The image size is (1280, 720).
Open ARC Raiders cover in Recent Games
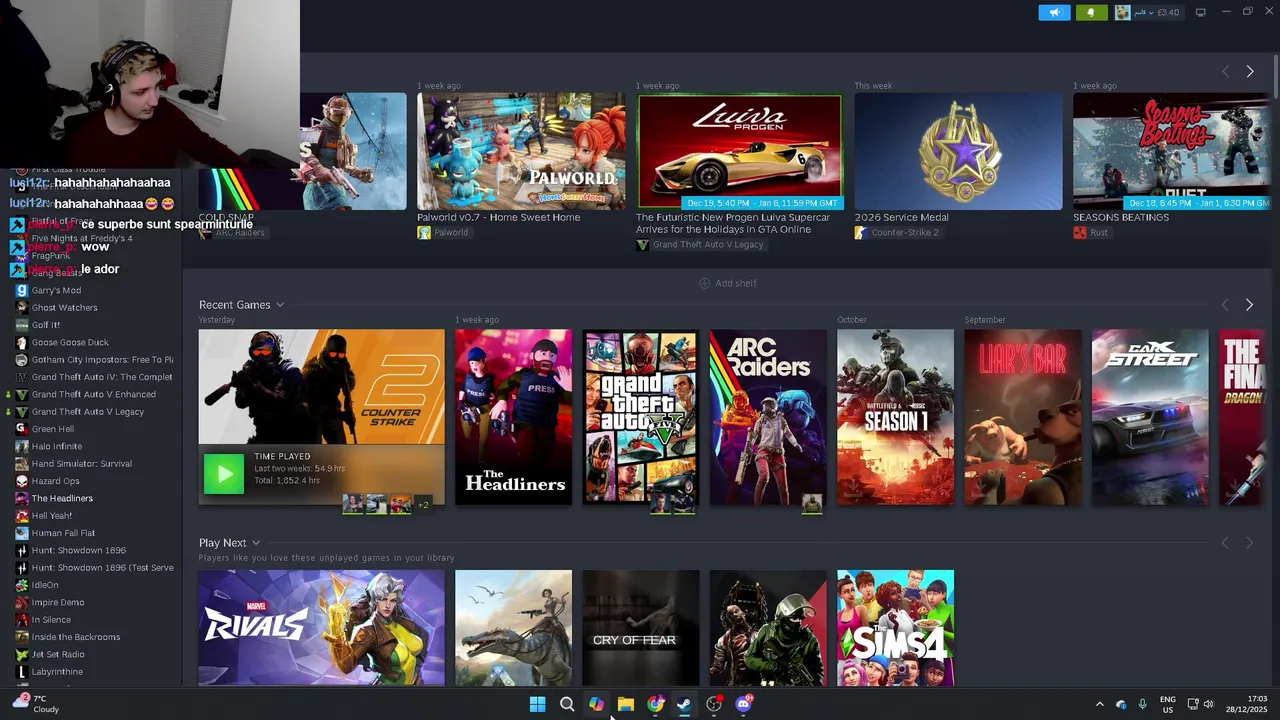tap(768, 417)
